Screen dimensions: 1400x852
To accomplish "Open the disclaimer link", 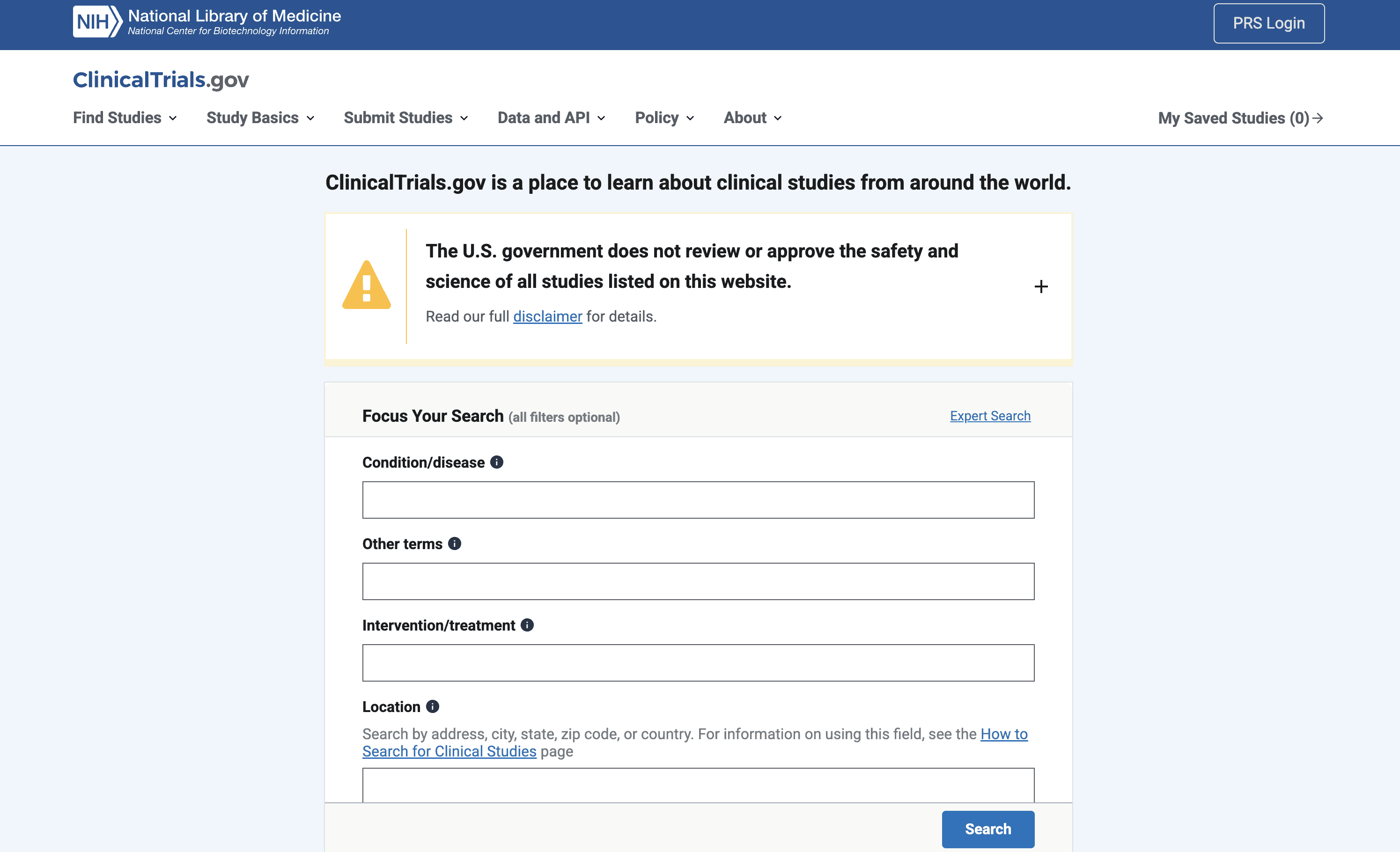I will click(x=547, y=316).
